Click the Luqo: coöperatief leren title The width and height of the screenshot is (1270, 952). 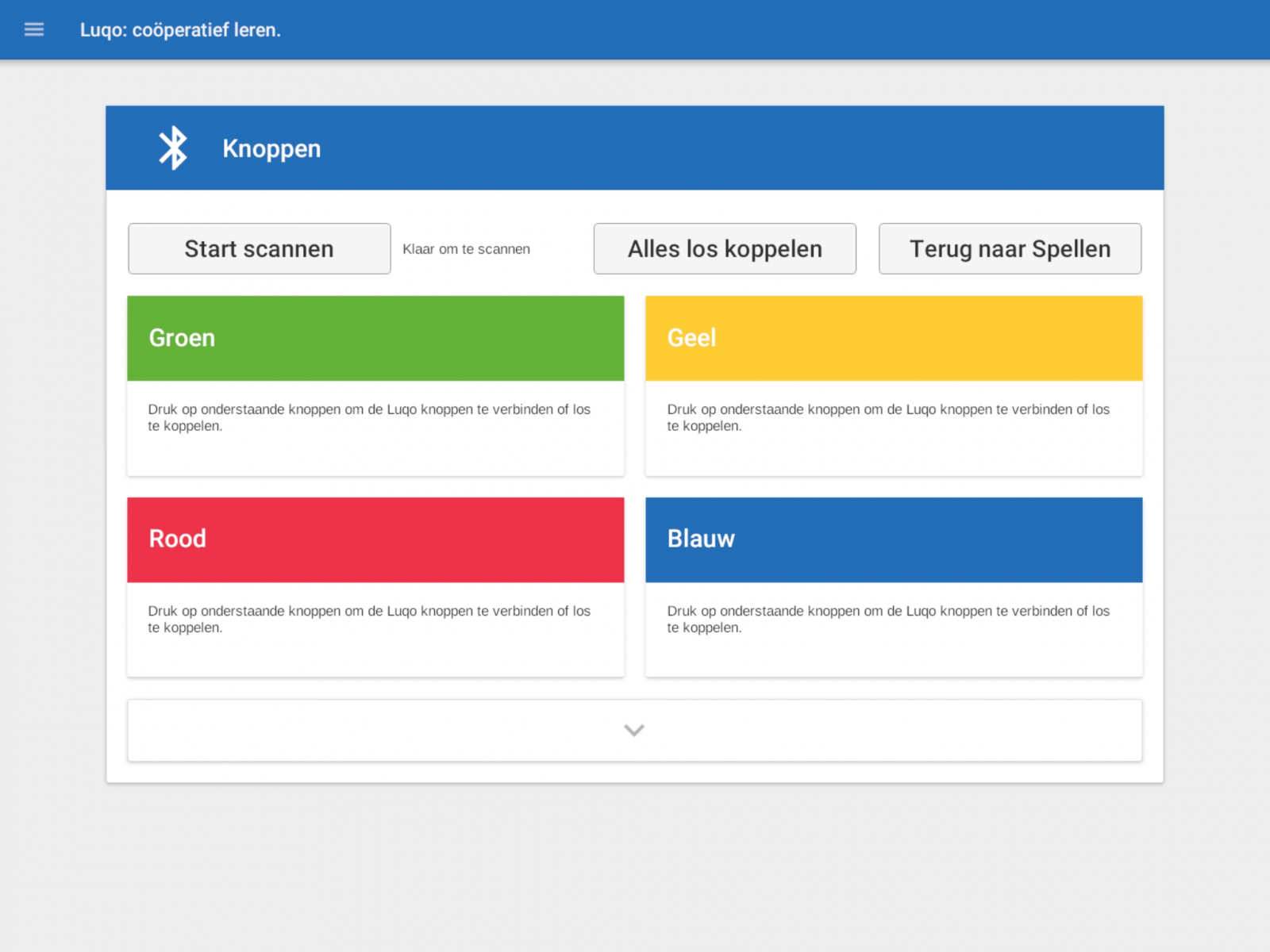pos(180,30)
